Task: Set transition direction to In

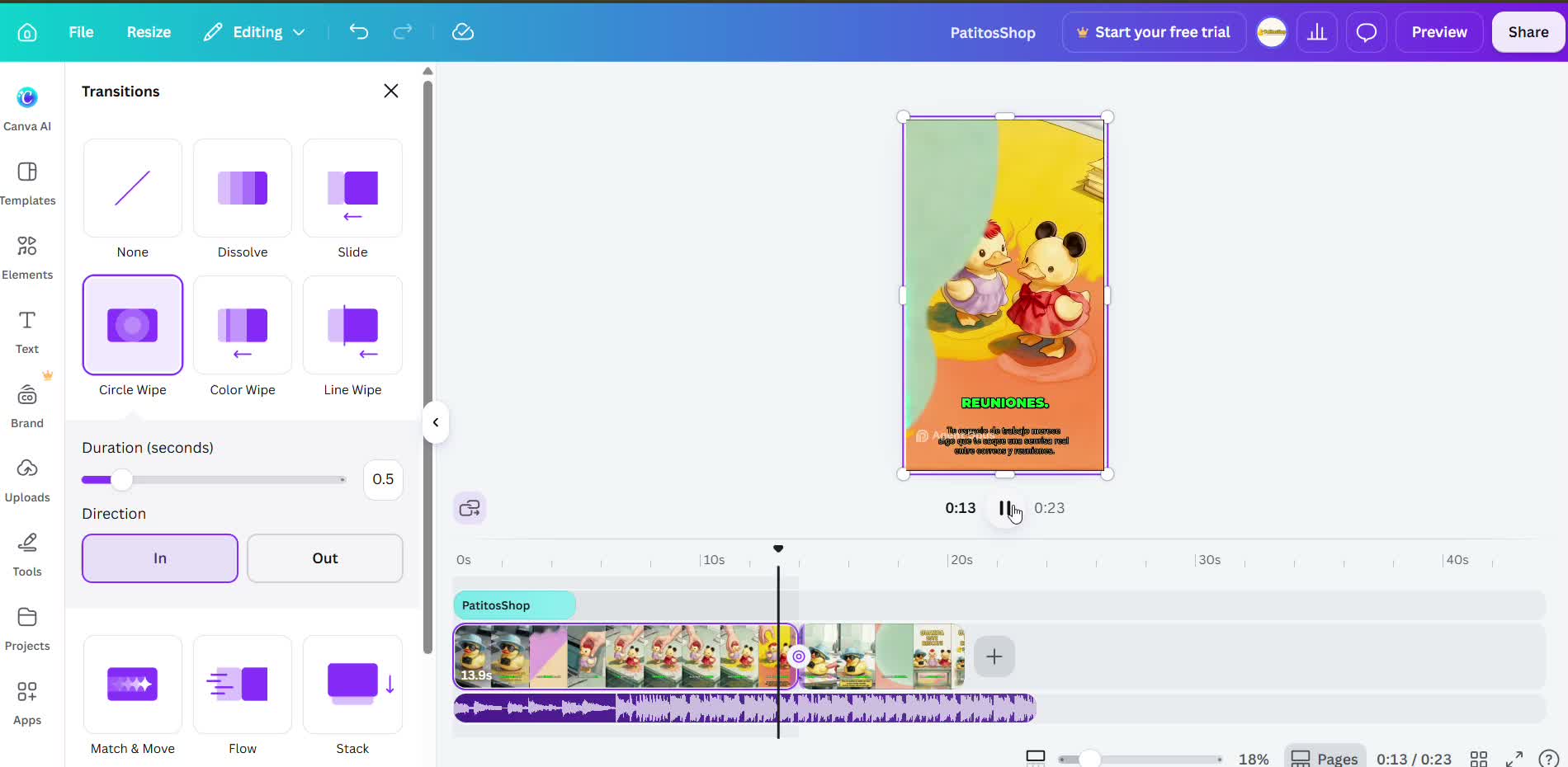Action: pyautogui.click(x=160, y=558)
